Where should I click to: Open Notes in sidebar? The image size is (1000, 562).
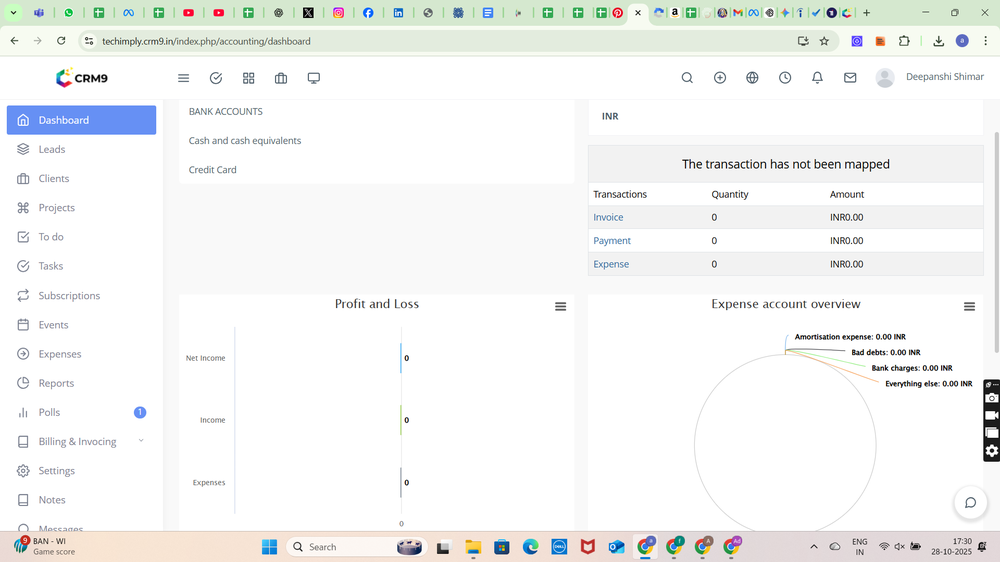point(82,500)
